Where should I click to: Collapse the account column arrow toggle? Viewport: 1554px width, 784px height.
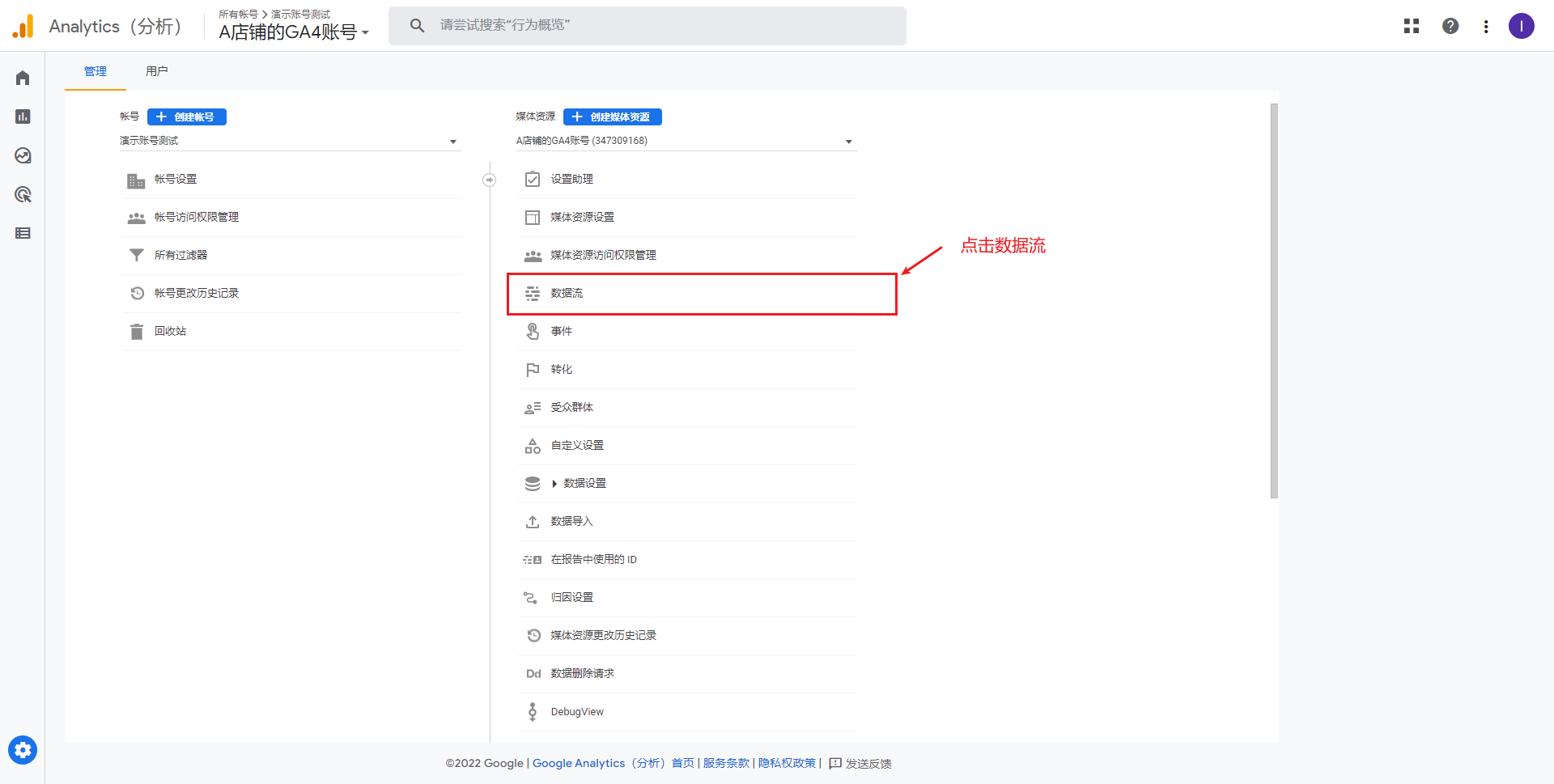[x=489, y=180]
